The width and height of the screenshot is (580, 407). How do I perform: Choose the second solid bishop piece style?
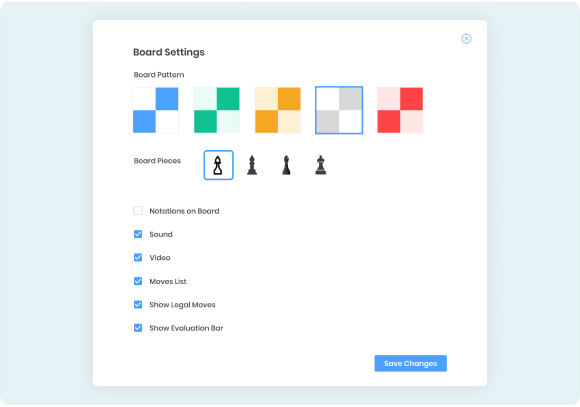point(252,165)
